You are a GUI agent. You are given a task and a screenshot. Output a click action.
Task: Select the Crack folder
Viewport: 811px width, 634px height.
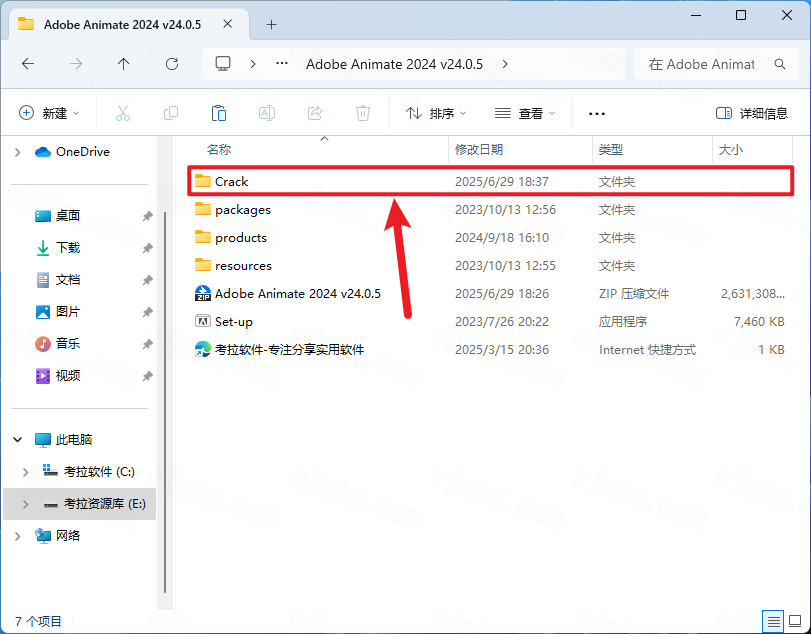click(x=232, y=182)
